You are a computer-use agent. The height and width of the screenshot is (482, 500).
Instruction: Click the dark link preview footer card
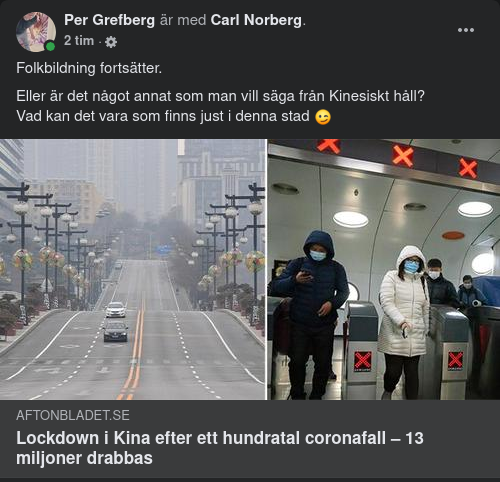(x=250, y=439)
